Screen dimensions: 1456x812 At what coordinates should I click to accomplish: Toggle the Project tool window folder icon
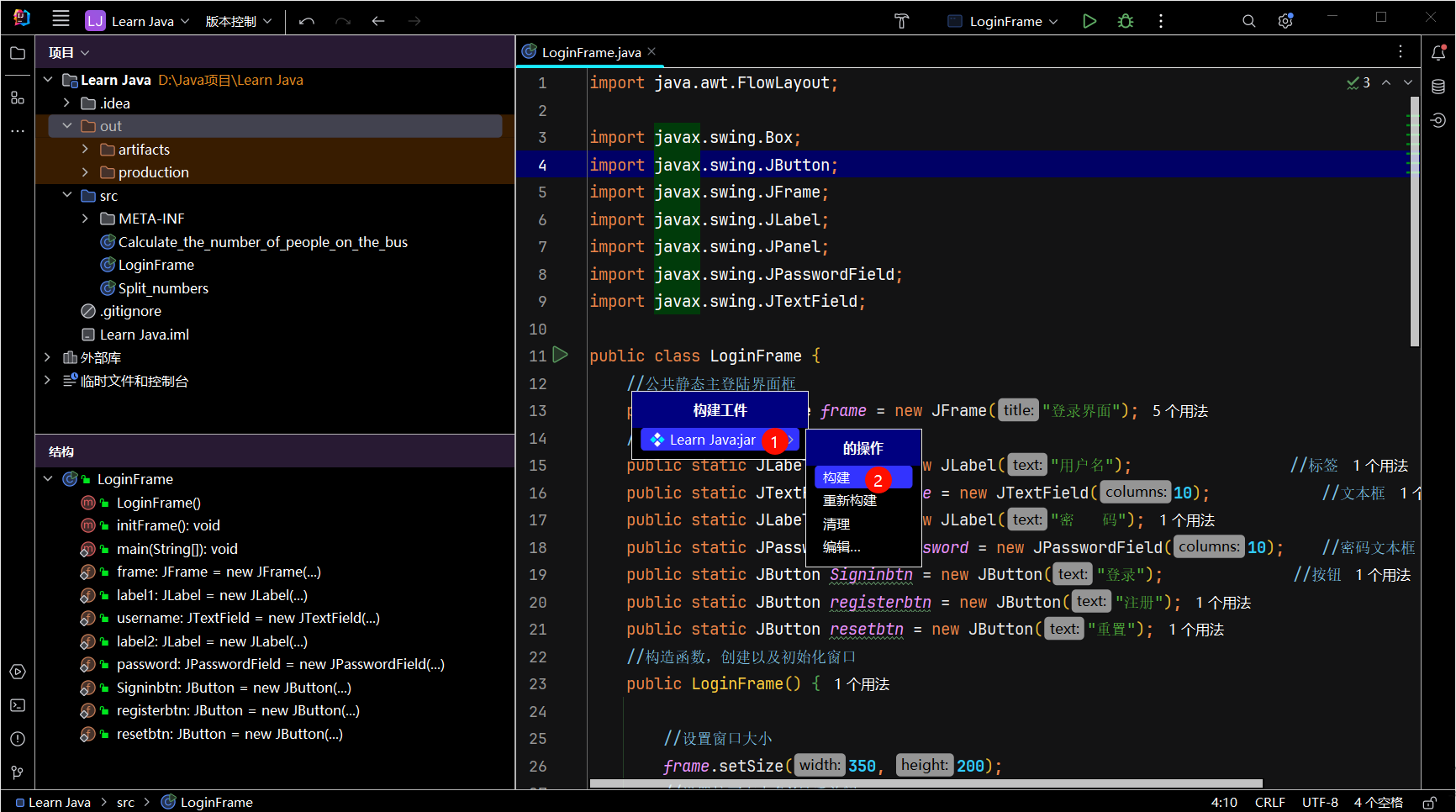pyautogui.click(x=18, y=53)
